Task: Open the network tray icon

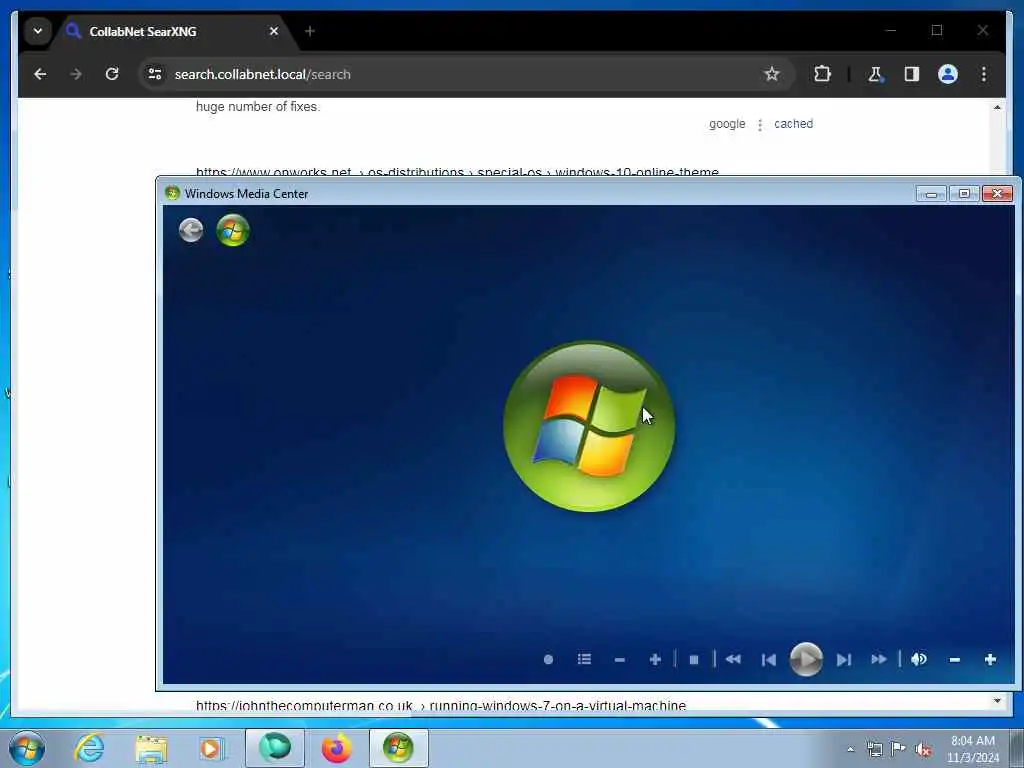Action: tap(874, 749)
